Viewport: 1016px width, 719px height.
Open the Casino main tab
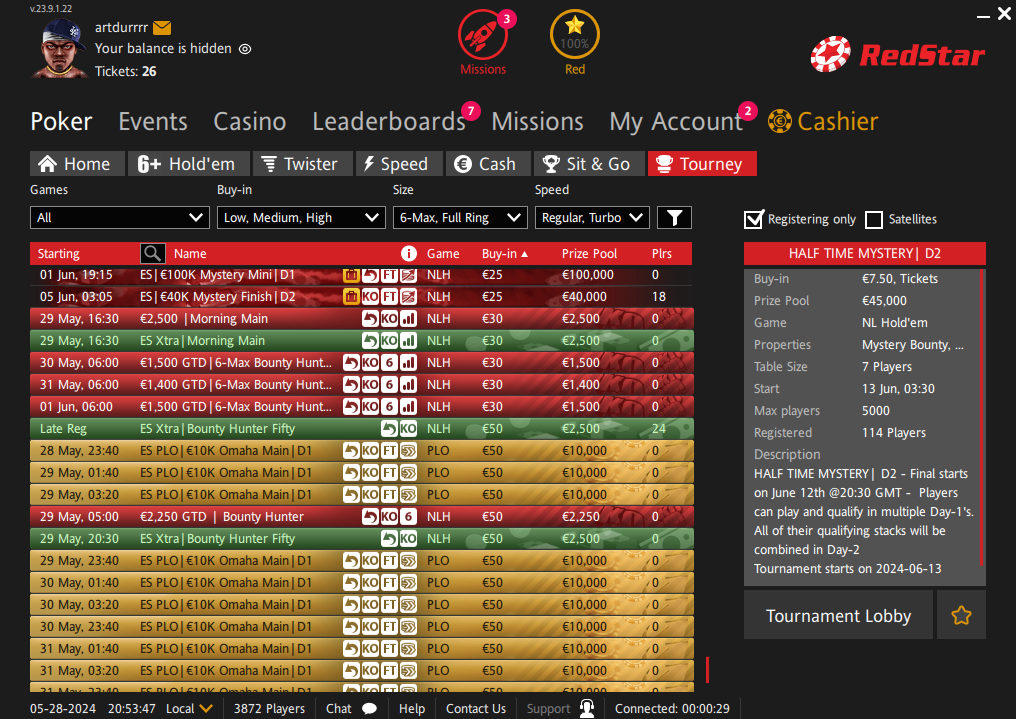249,121
